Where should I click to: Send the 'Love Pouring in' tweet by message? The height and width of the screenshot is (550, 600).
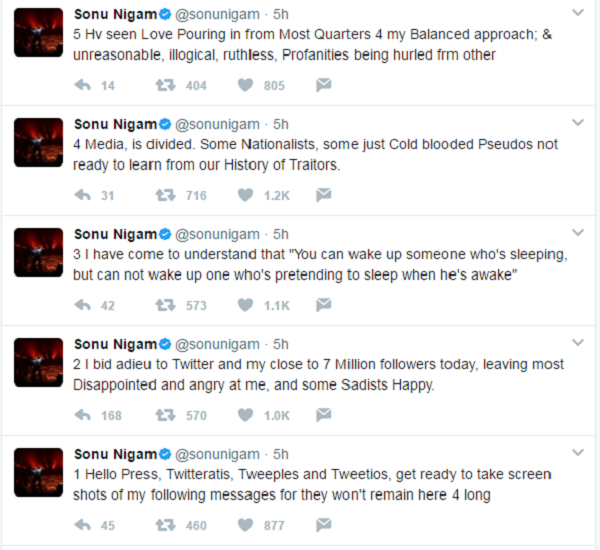[x=323, y=86]
